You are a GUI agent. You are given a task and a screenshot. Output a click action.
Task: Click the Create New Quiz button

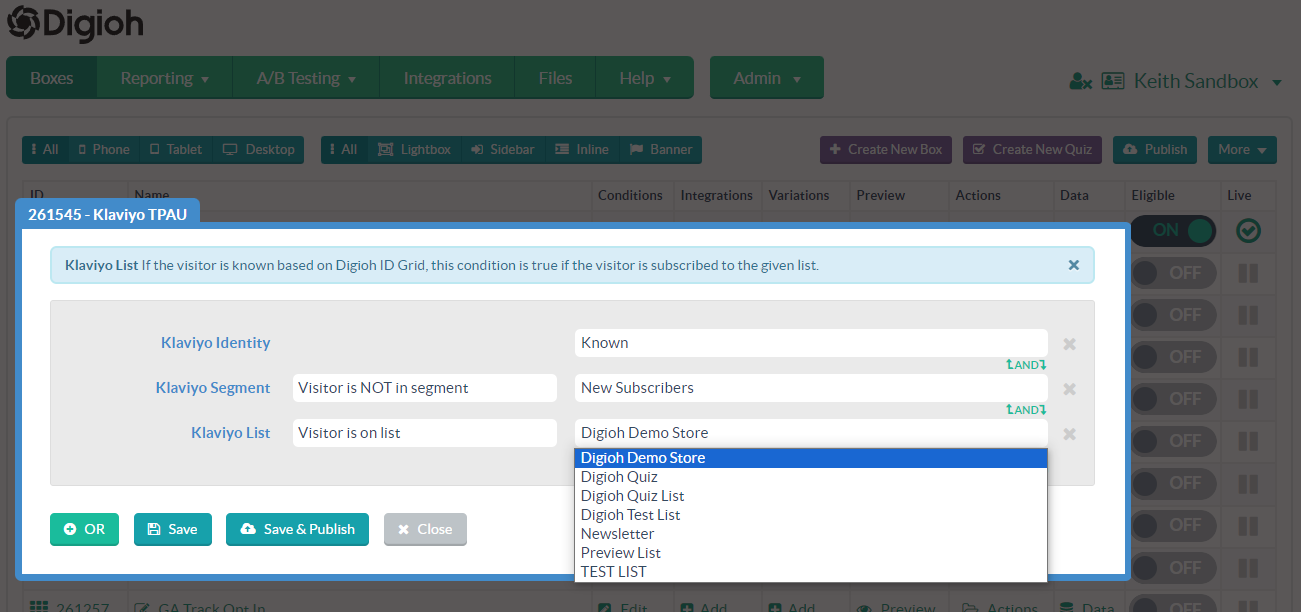point(1032,149)
